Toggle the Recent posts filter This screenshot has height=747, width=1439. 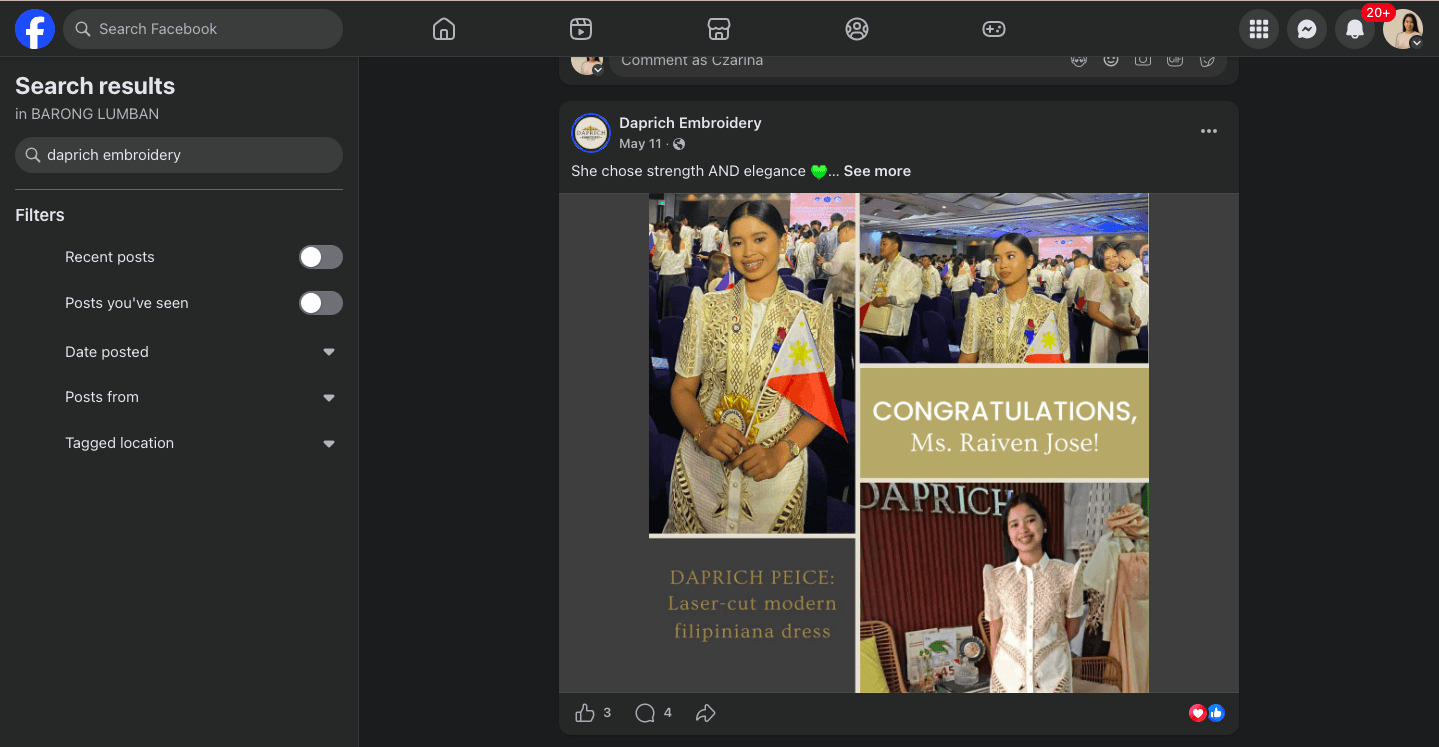[x=321, y=257]
